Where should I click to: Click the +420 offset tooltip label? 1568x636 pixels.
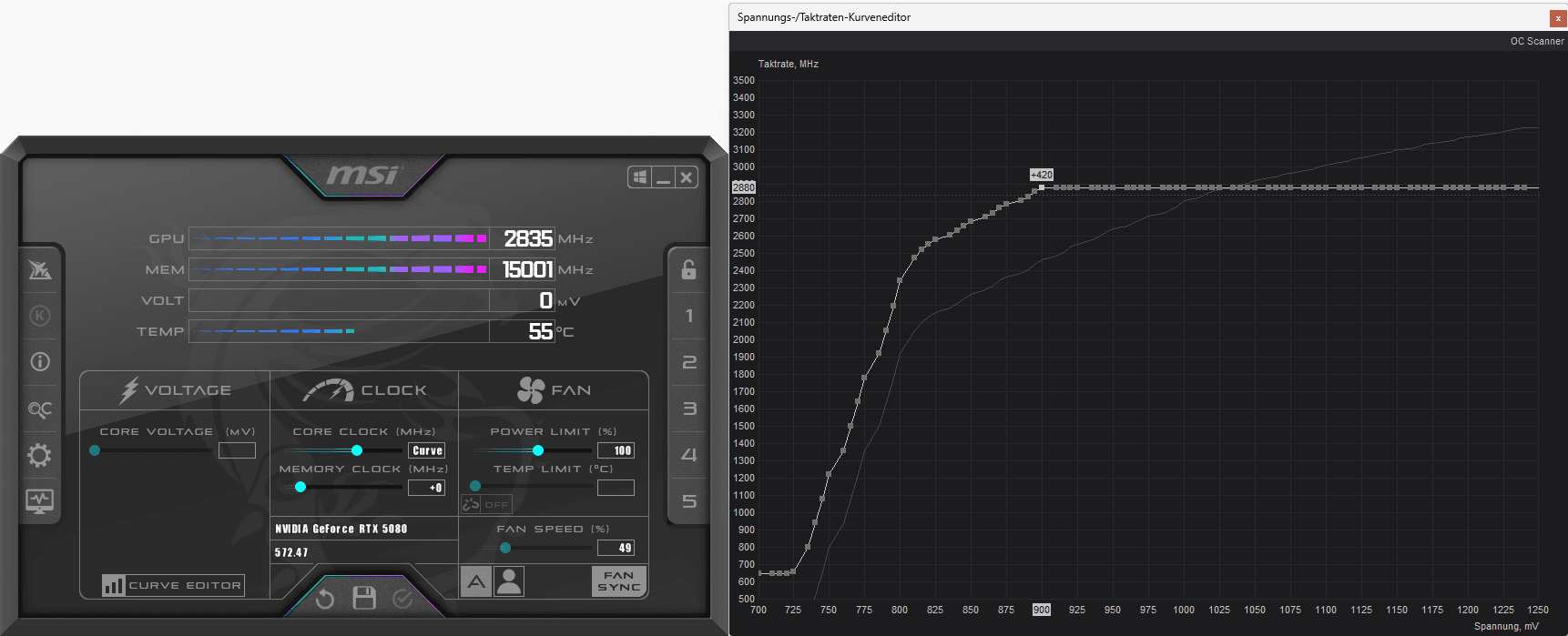click(x=1042, y=175)
